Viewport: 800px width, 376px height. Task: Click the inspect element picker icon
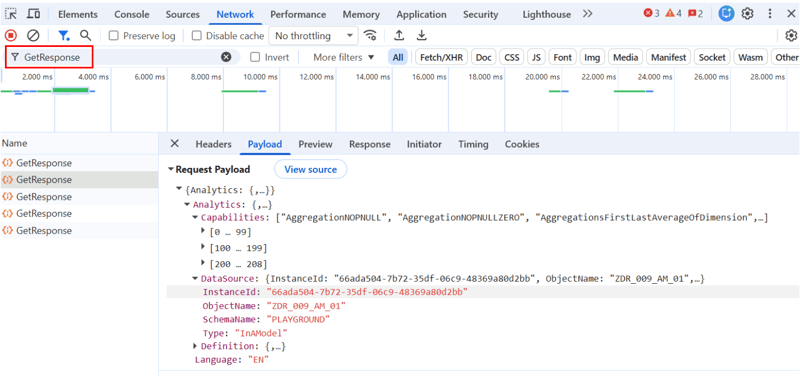pos(11,14)
